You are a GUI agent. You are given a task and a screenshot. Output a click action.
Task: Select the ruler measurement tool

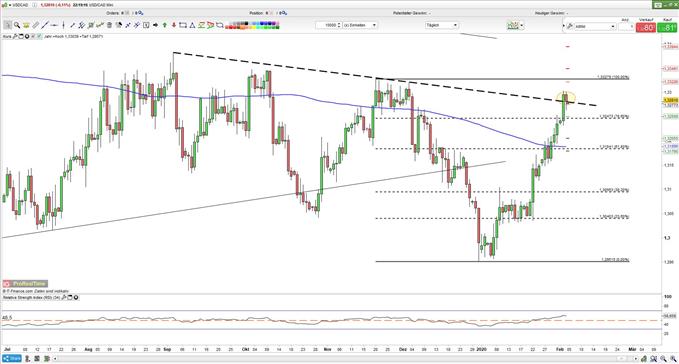pyautogui.click(x=36, y=25)
